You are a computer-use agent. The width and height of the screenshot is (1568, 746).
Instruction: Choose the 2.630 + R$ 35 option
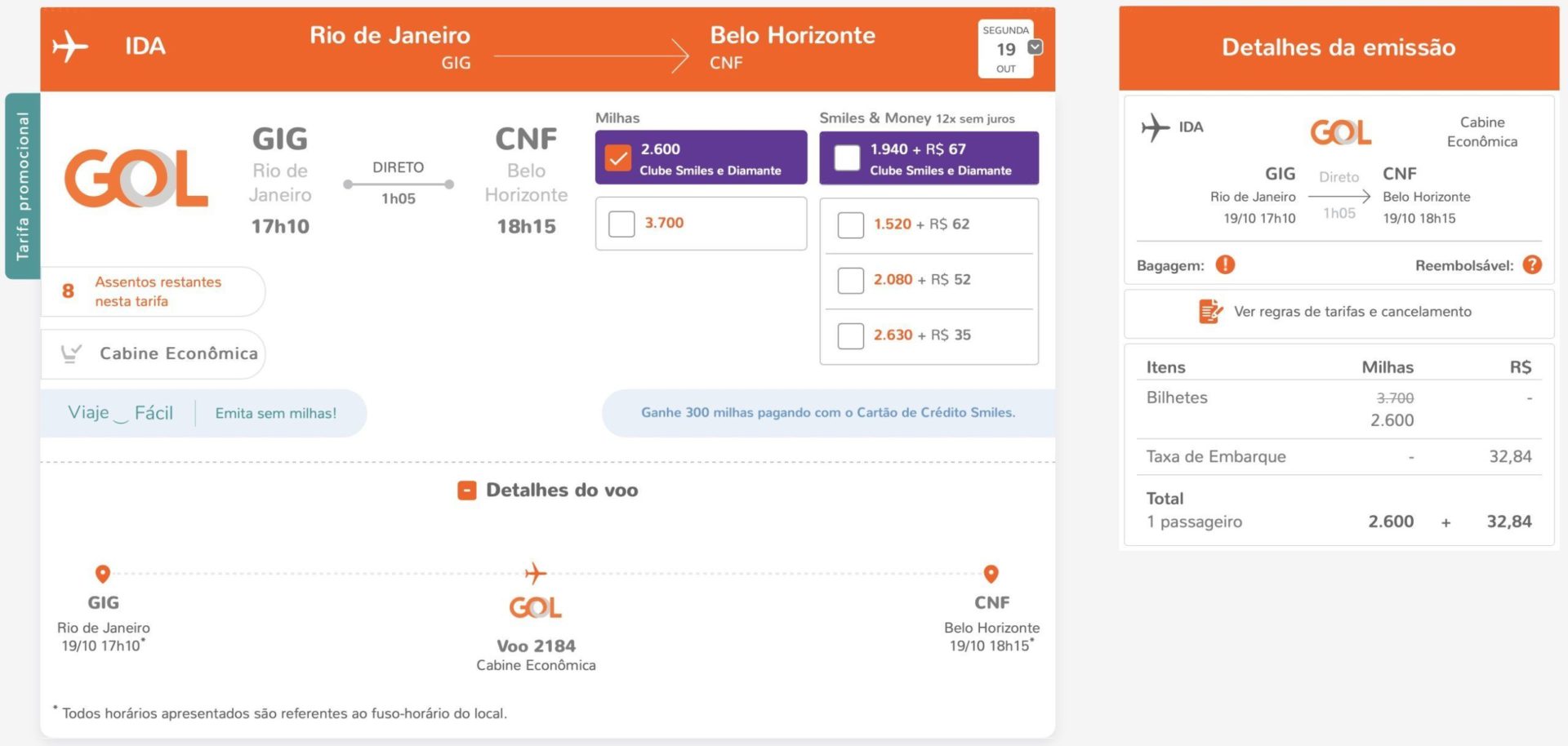point(851,335)
